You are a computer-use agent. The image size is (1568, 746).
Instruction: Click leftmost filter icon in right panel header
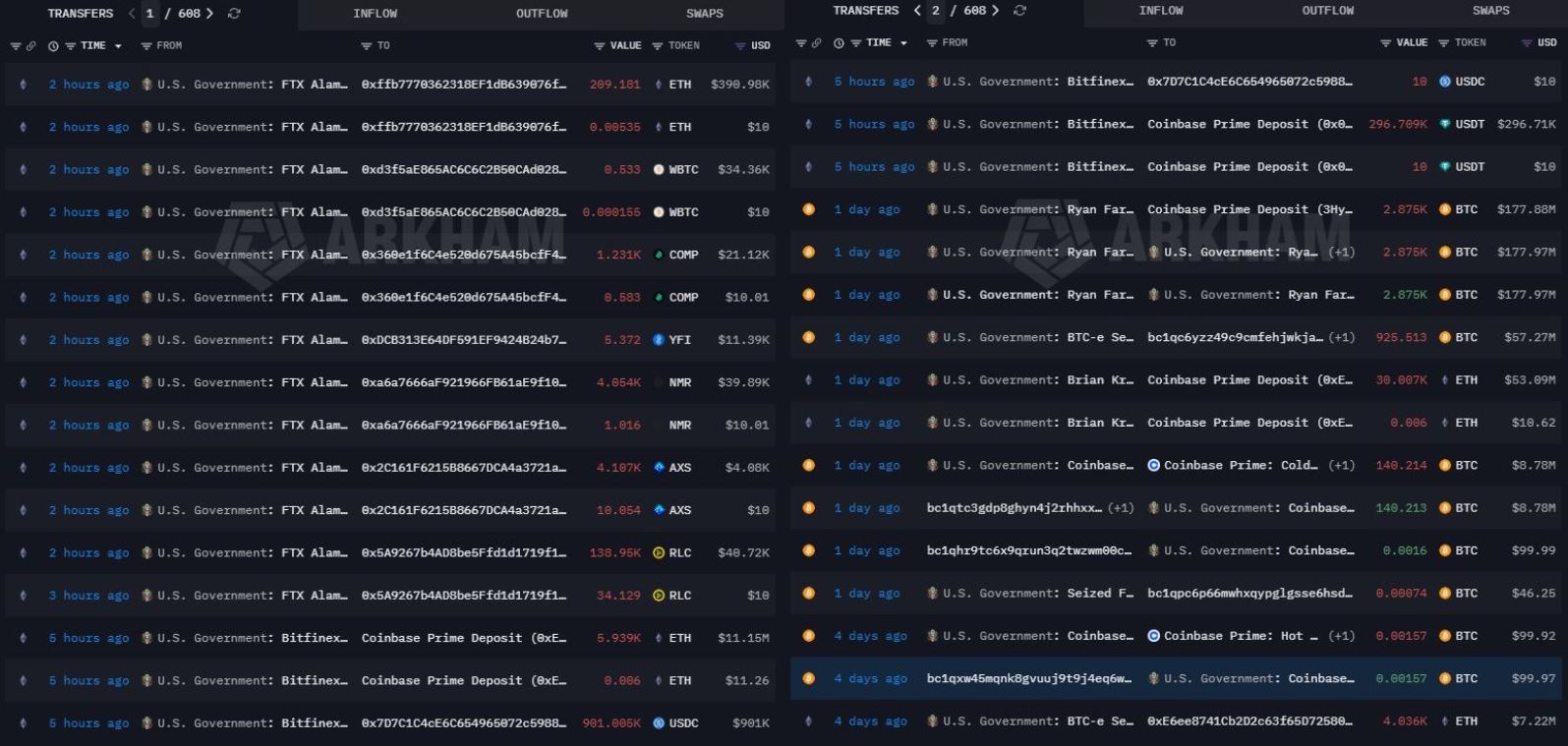click(801, 43)
